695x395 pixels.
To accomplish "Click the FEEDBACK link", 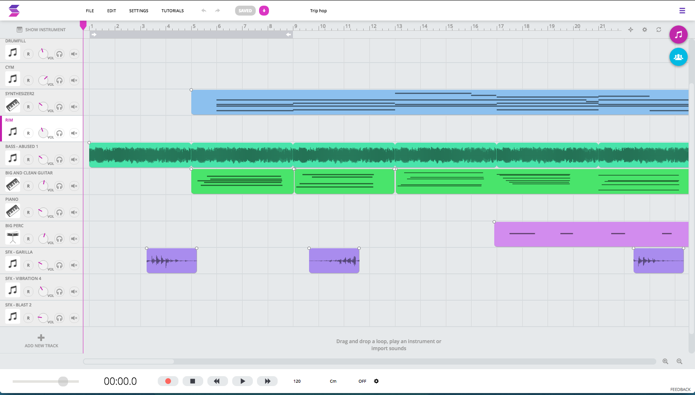I will tap(680, 390).
